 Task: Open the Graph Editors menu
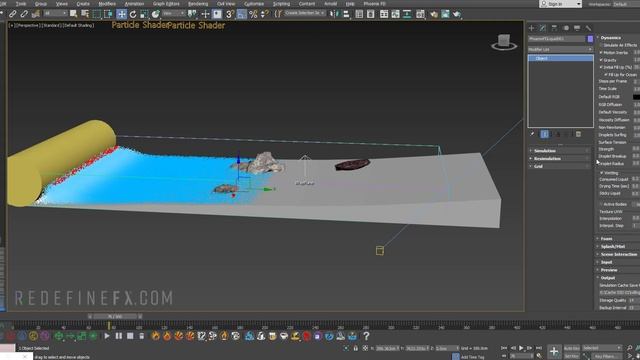click(166, 4)
